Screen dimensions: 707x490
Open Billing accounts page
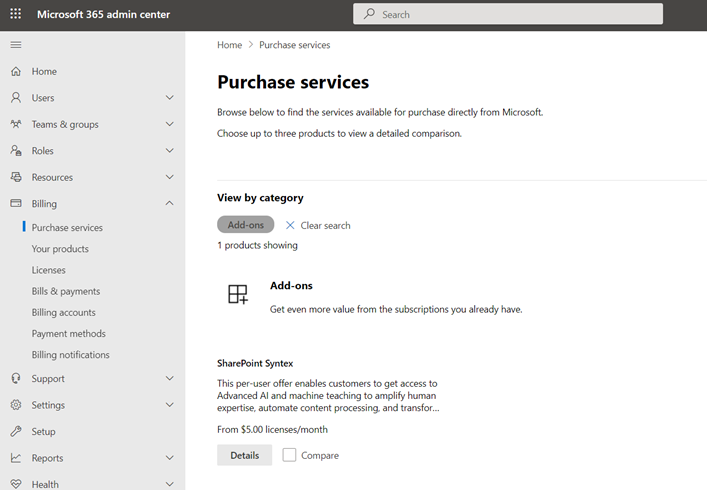(x=64, y=312)
